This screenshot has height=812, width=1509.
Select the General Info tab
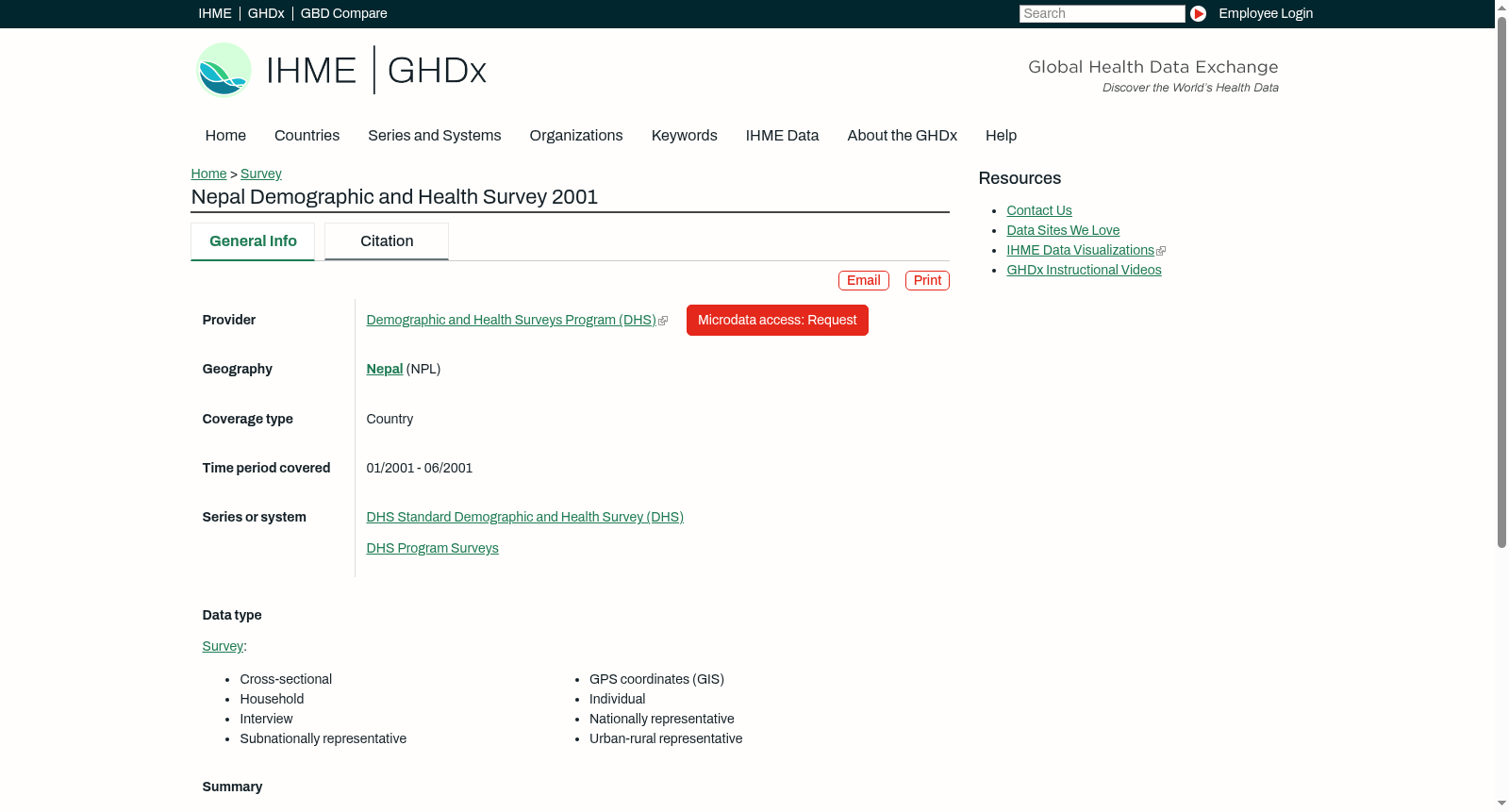click(253, 241)
